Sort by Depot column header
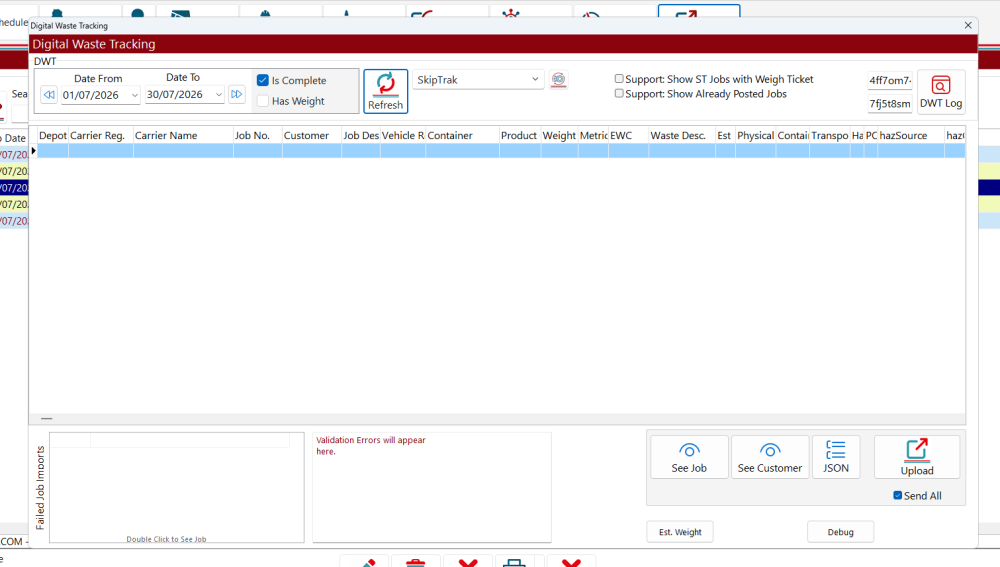 point(53,135)
